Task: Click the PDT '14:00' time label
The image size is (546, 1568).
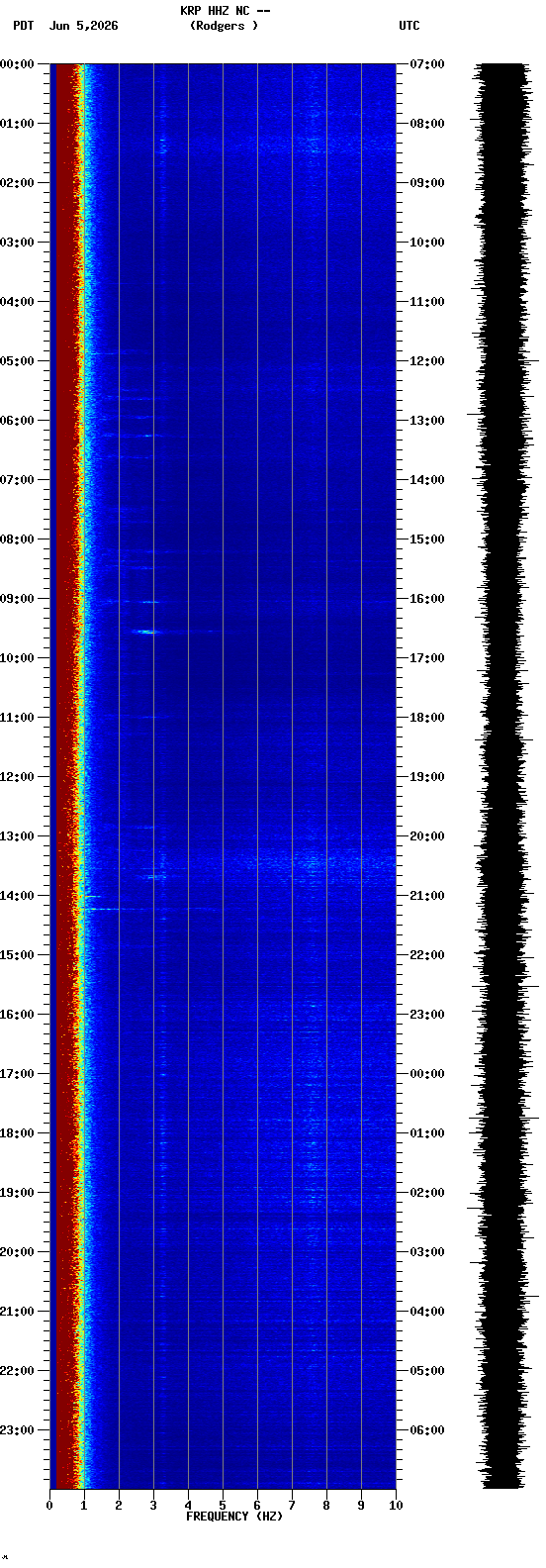Action: pos(17,896)
